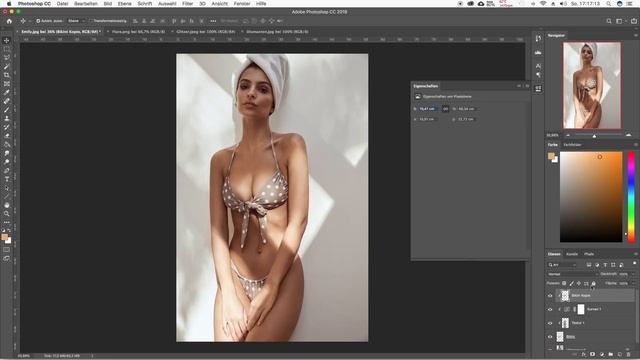640x360 pixels.
Task: Switch to the Kanäle tab
Action: tap(572, 254)
